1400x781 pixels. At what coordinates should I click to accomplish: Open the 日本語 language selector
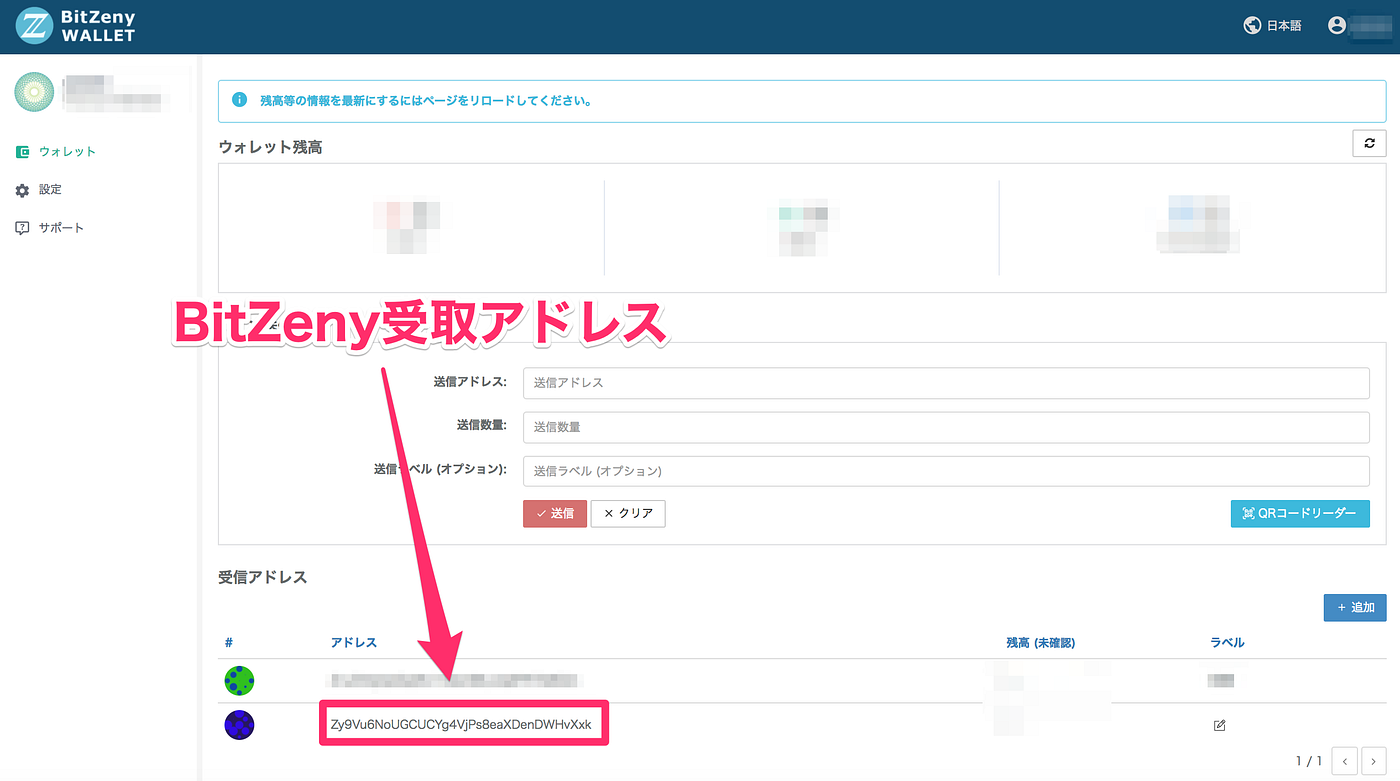click(1284, 26)
